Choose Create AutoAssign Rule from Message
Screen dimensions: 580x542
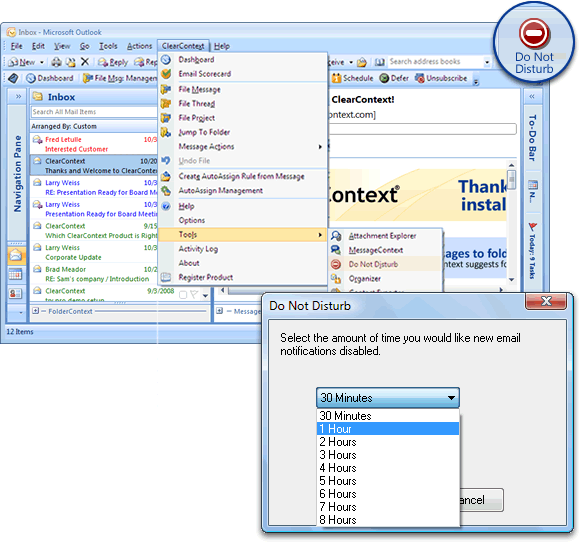pos(243,176)
